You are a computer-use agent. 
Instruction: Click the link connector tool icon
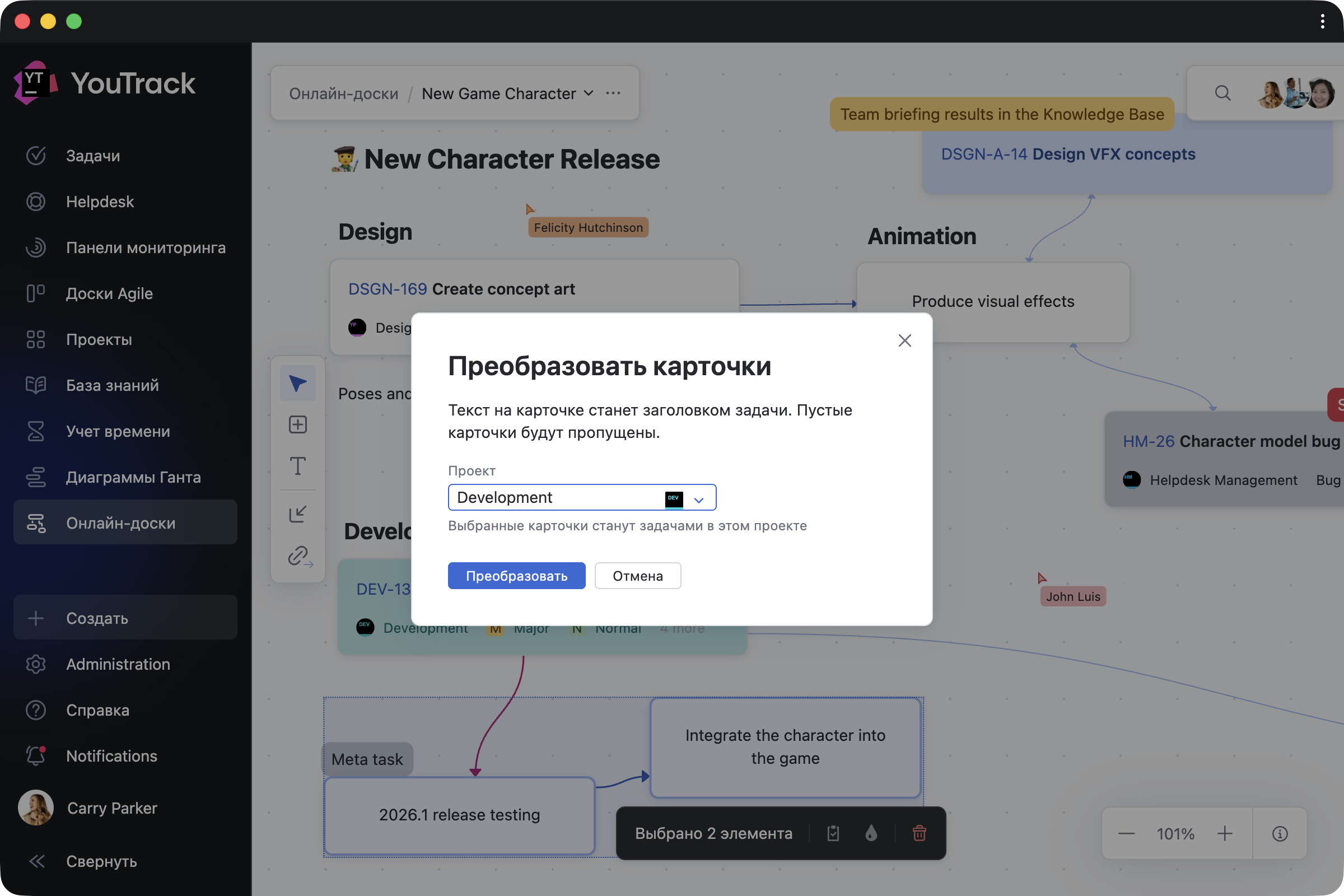(x=298, y=556)
